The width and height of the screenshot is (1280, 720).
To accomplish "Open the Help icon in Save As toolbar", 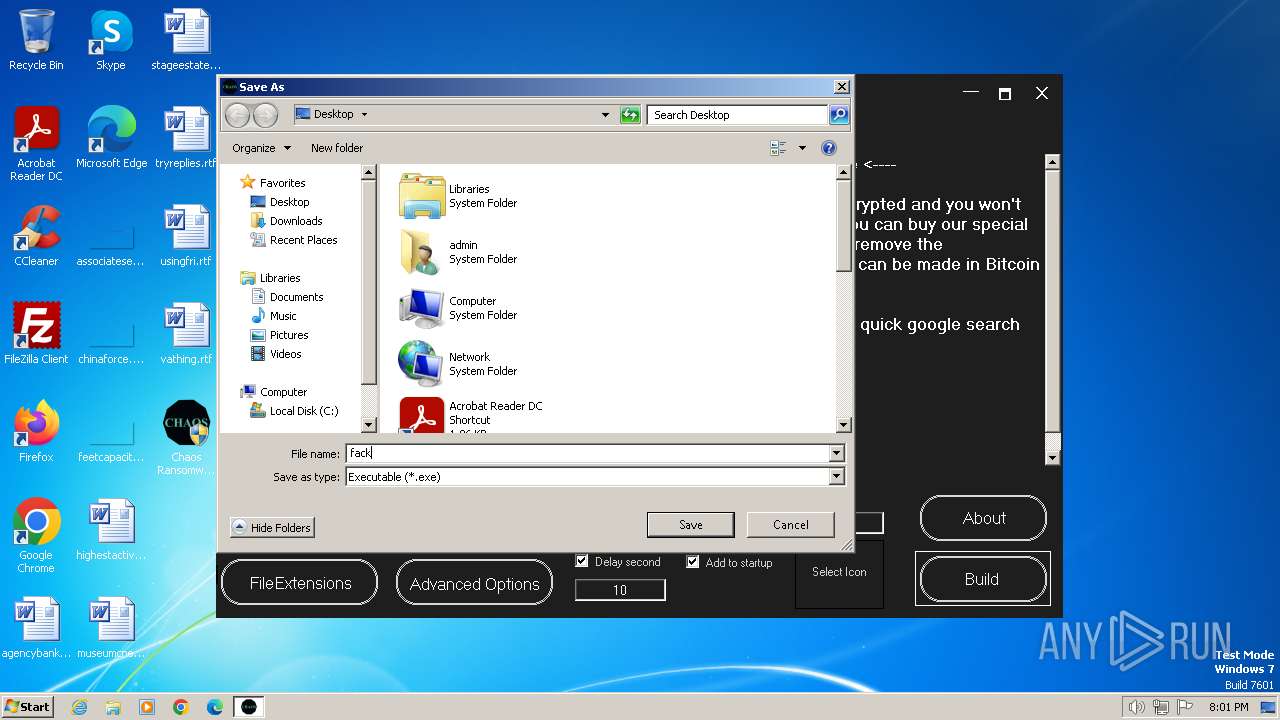I will (x=828, y=148).
